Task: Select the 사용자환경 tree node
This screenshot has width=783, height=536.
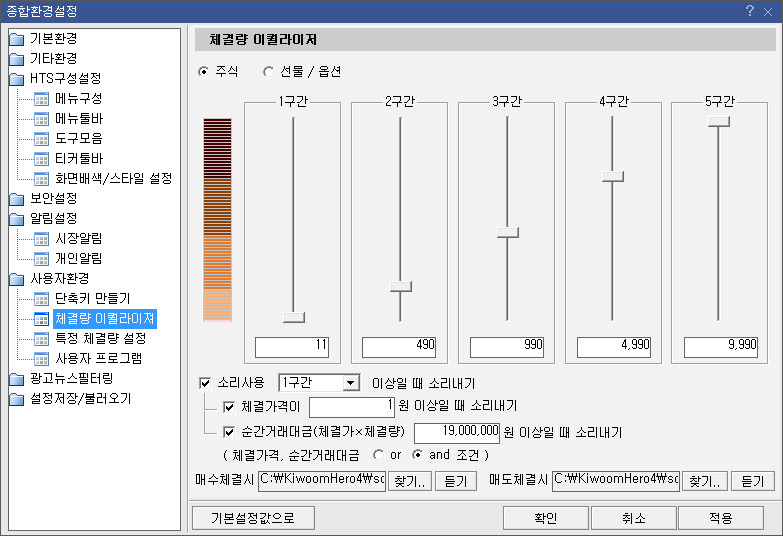Action: tap(59, 278)
